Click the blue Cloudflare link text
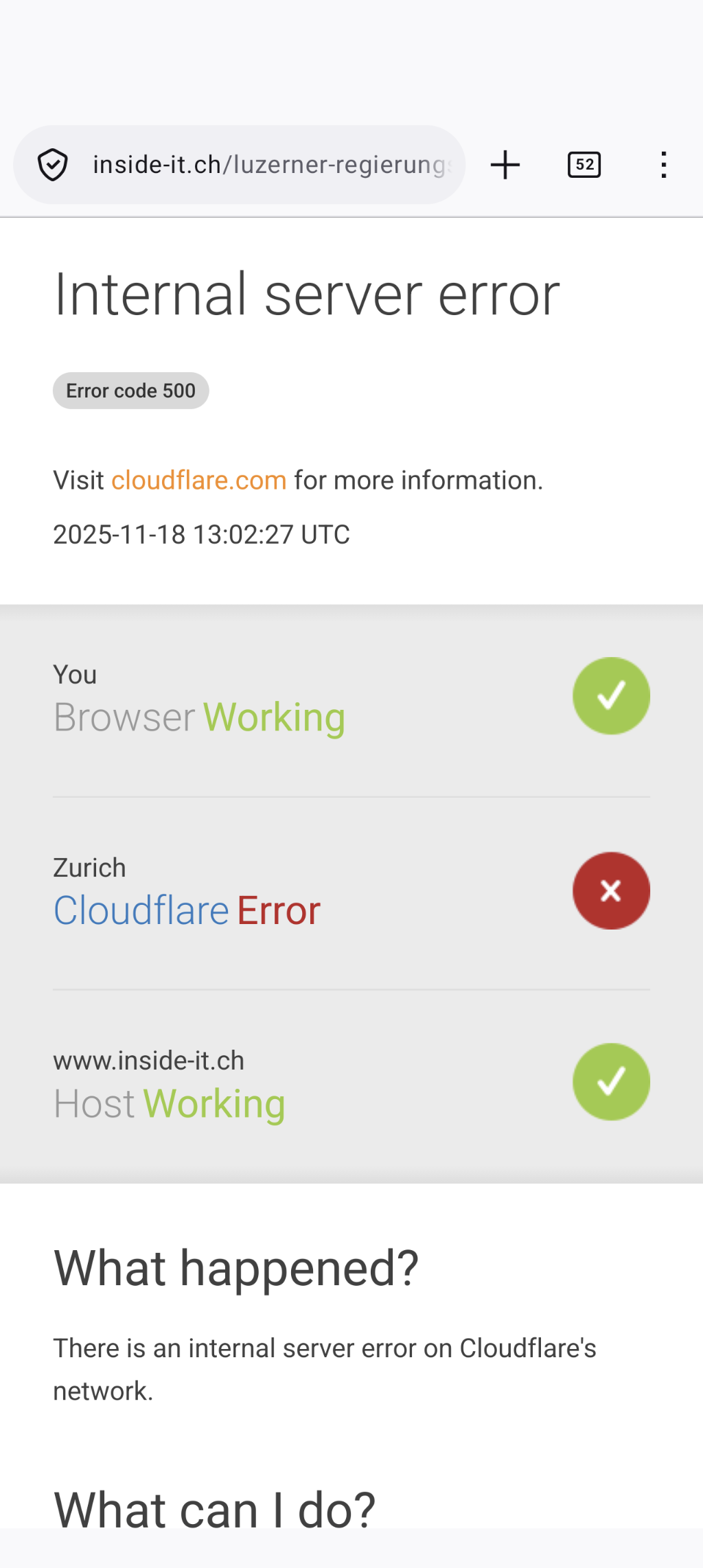The height and width of the screenshot is (1568, 703). 141,911
